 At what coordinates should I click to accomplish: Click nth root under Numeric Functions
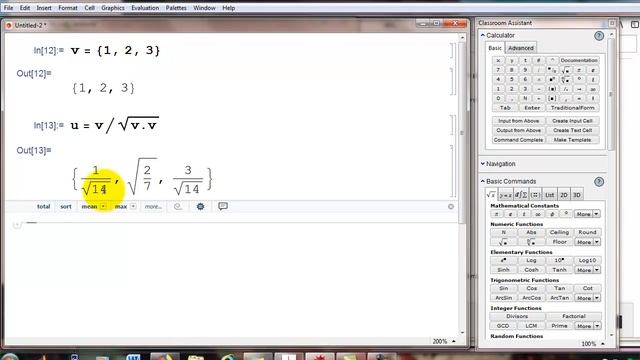[531, 242]
